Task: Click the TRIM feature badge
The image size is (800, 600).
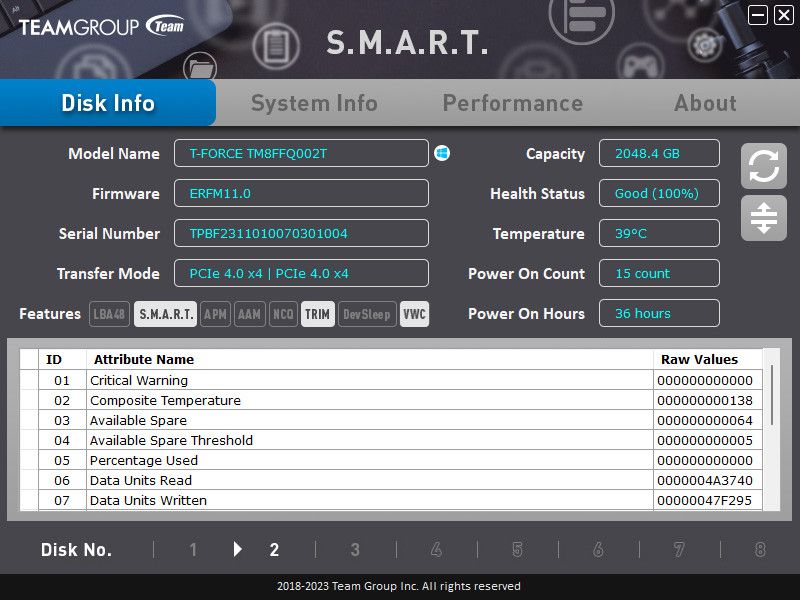Action: pyautogui.click(x=317, y=314)
